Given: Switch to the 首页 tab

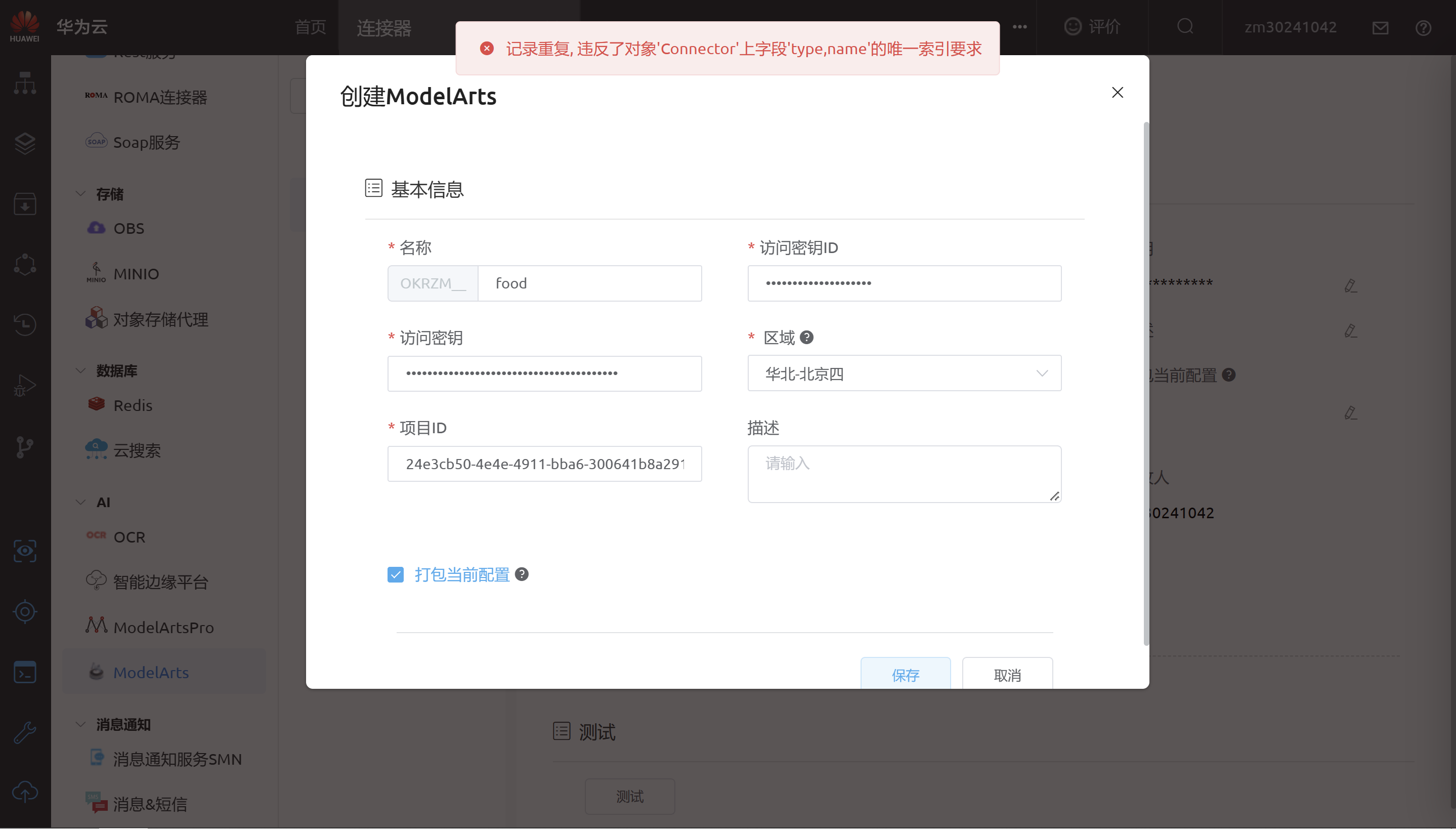Looking at the screenshot, I should tap(310, 27).
